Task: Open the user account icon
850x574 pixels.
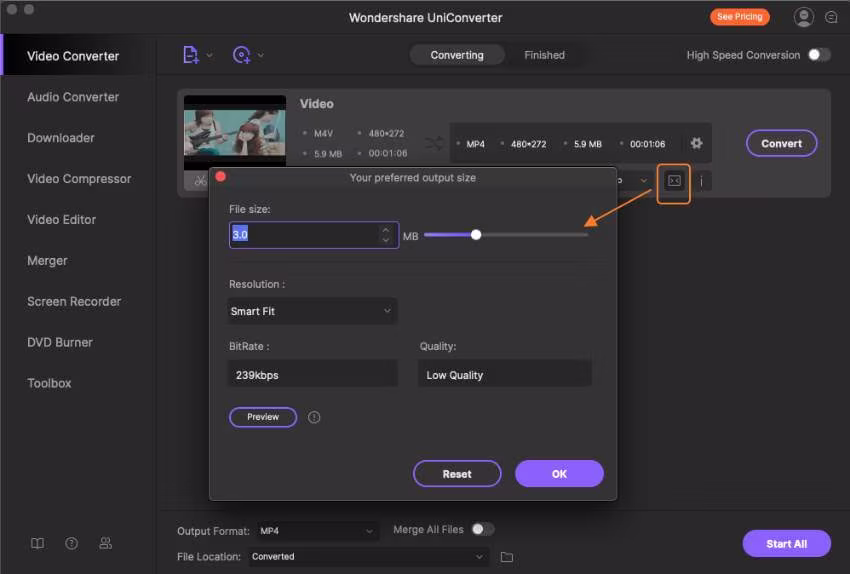Action: pyautogui.click(x=803, y=17)
